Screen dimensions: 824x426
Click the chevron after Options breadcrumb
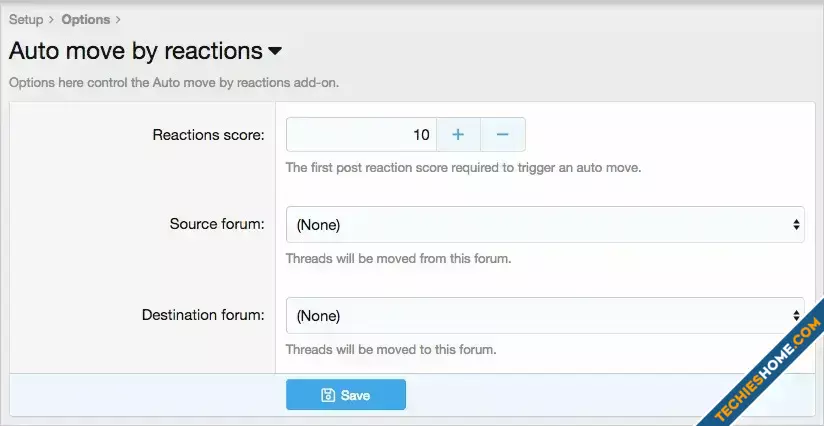pyautogui.click(x=118, y=19)
